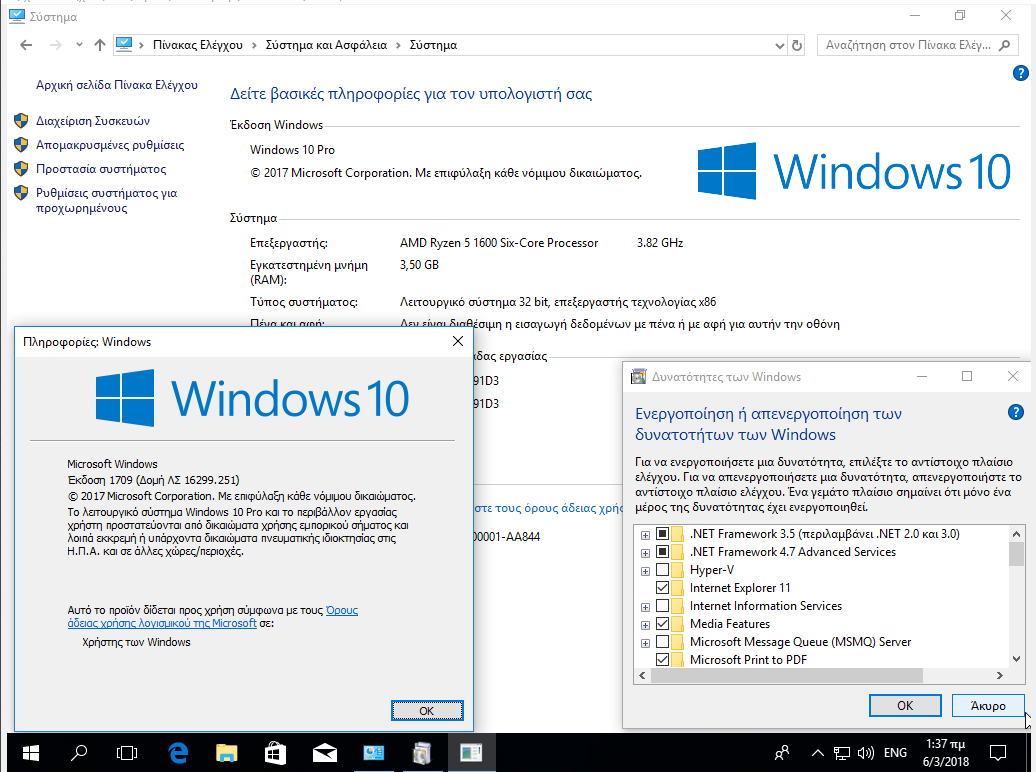
Task: Open Προστασία συστήματος link
Action: point(101,169)
